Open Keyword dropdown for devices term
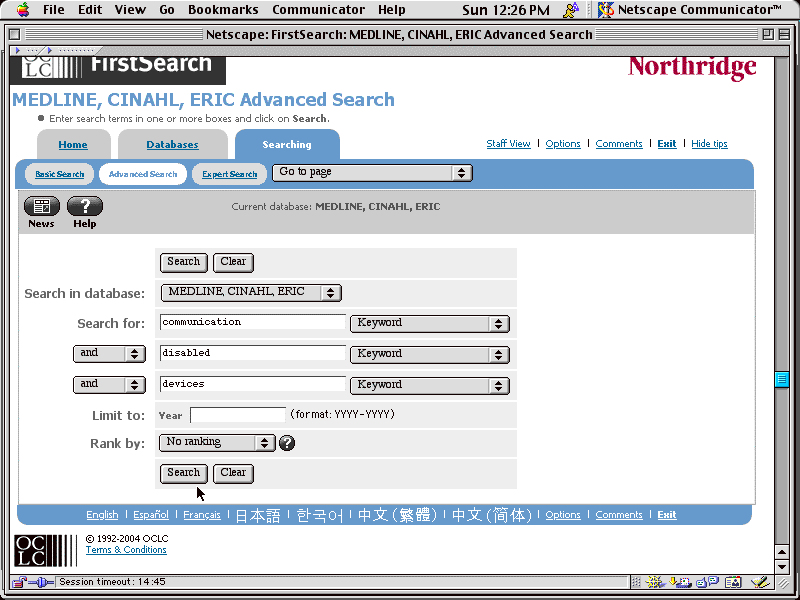800x600 pixels. pyautogui.click(x=430, y=385)
